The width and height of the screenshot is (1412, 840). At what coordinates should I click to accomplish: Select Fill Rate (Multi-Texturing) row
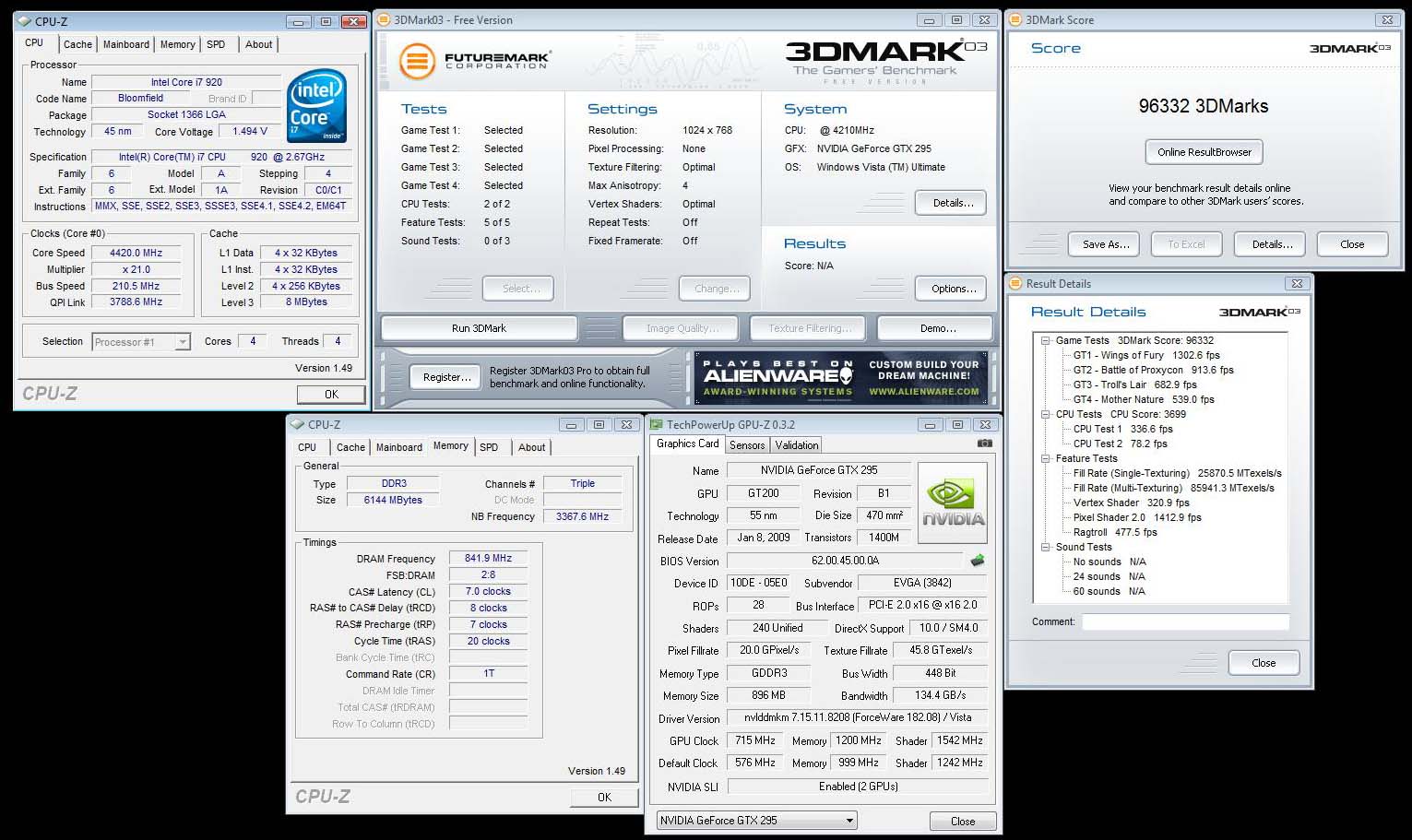[x=1173, y=488]
